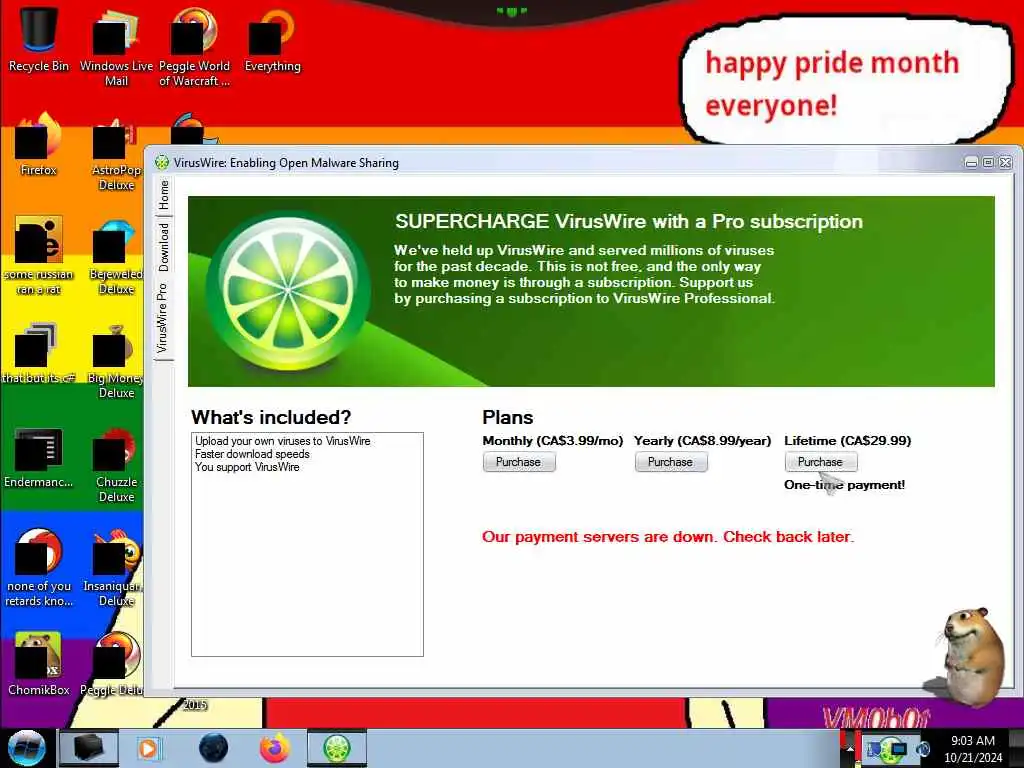Open the 'that but its c#' icon

point(39,353)
